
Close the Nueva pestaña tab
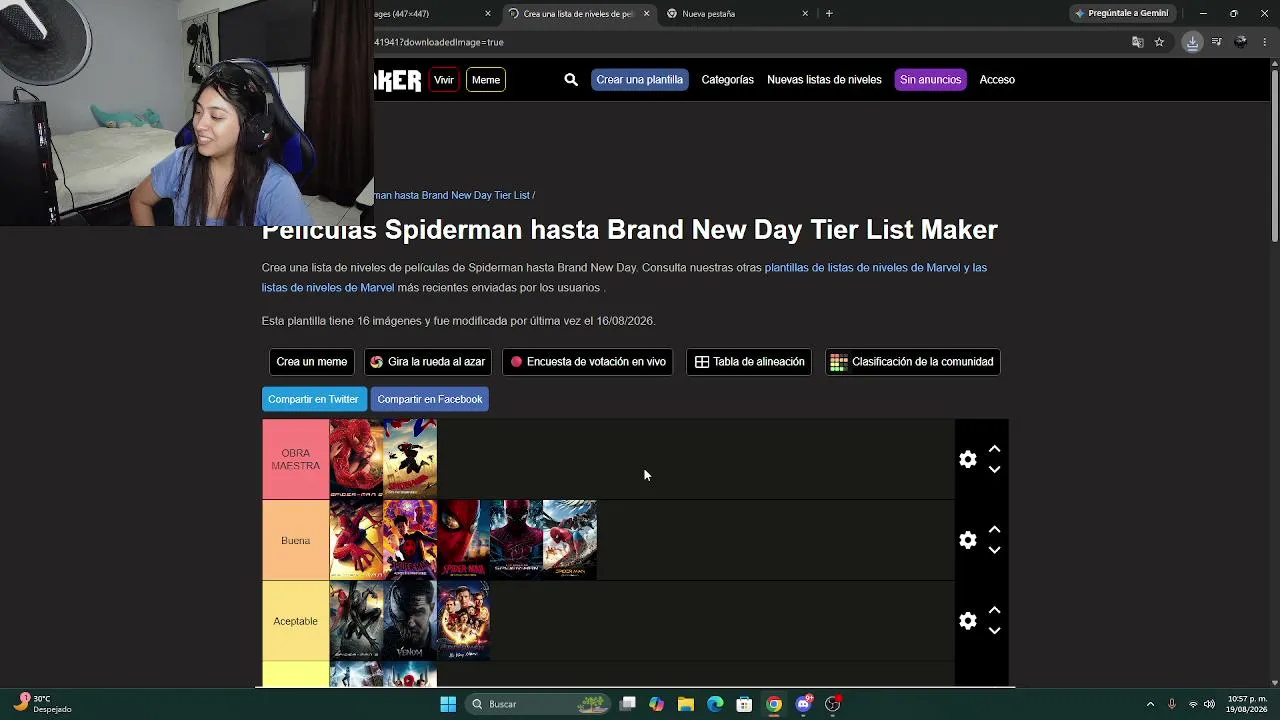point(805,13)
